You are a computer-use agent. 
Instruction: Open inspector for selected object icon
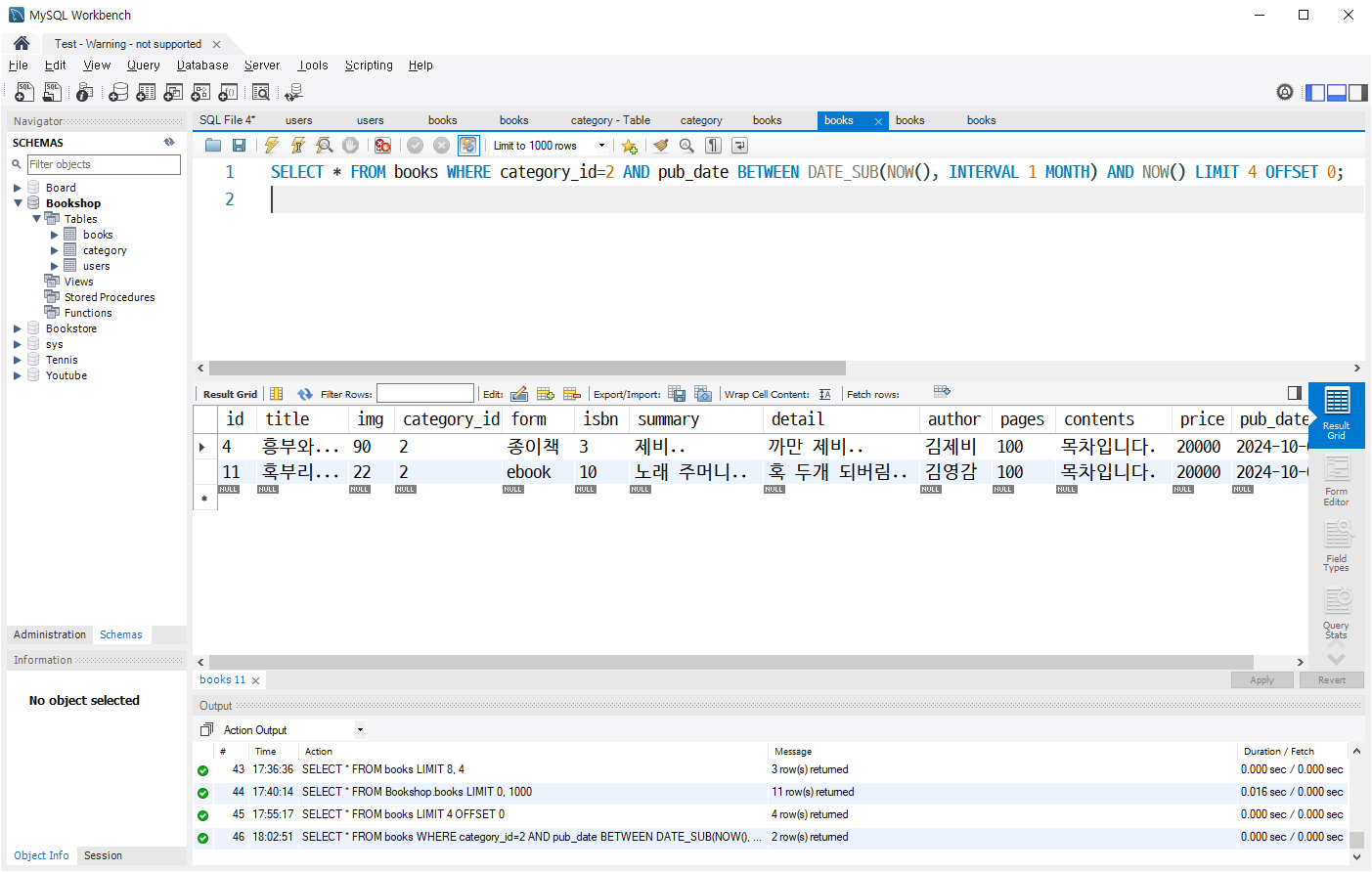(84, 92)
